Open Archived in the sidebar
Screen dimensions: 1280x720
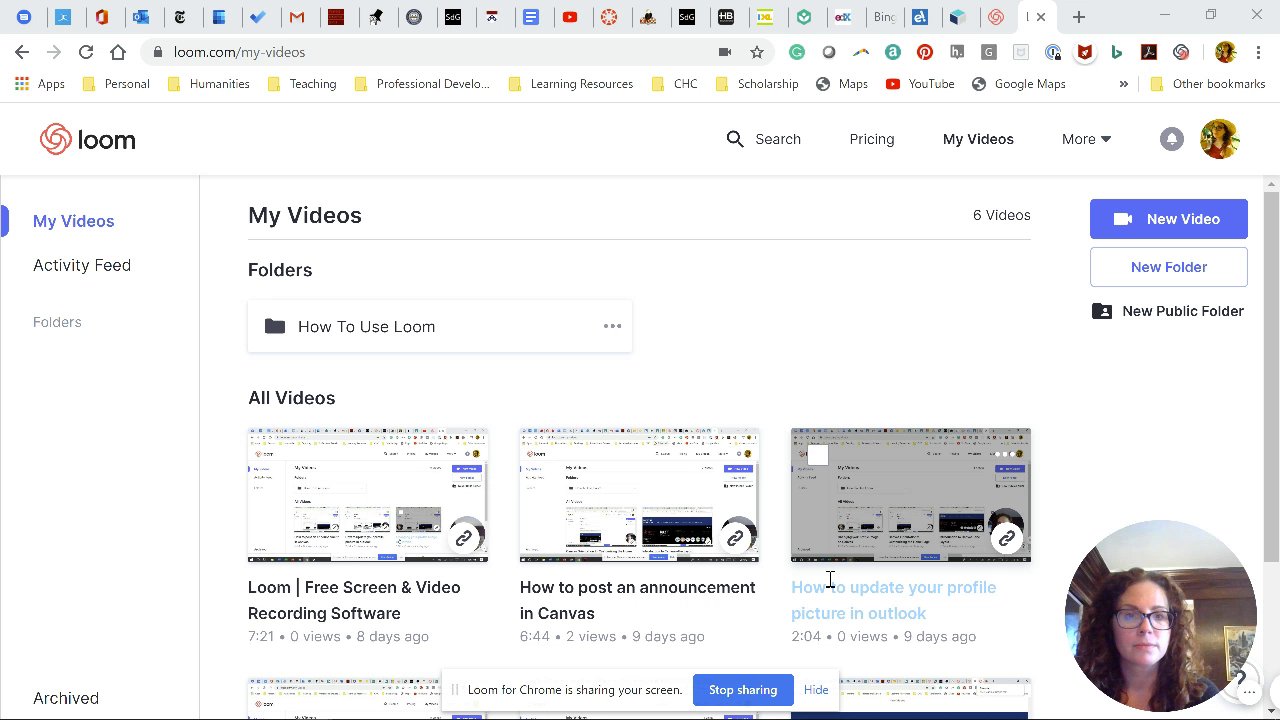(66, 698)
